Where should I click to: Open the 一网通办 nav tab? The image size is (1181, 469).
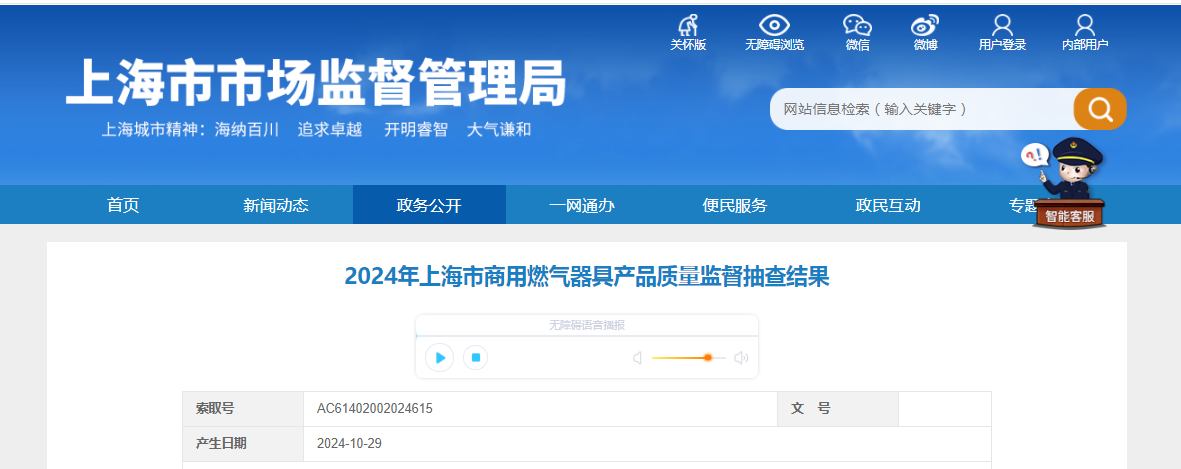[581, 205]
